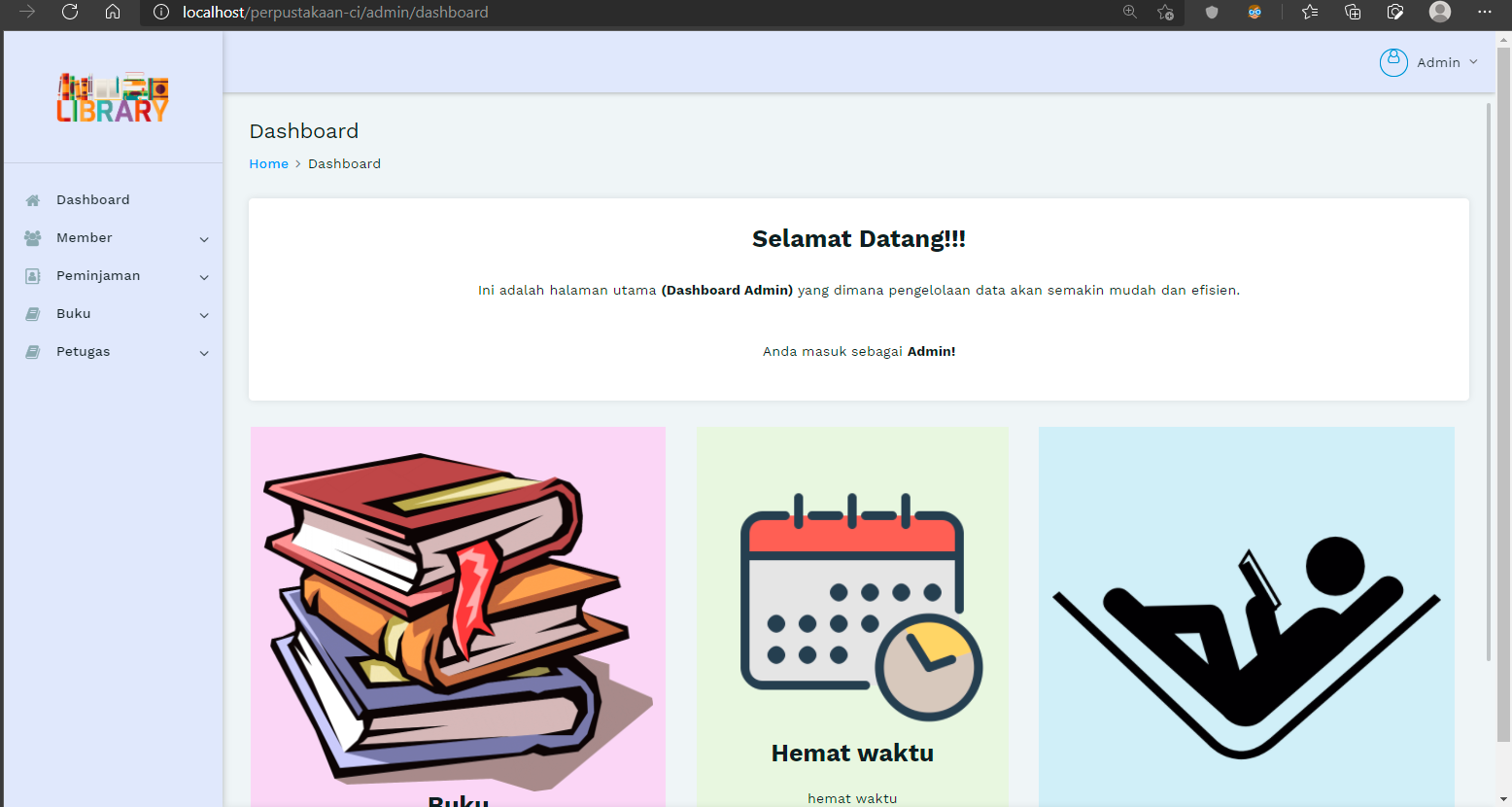
Task: Click the Petugas sidebar icon
Action: 33,352
